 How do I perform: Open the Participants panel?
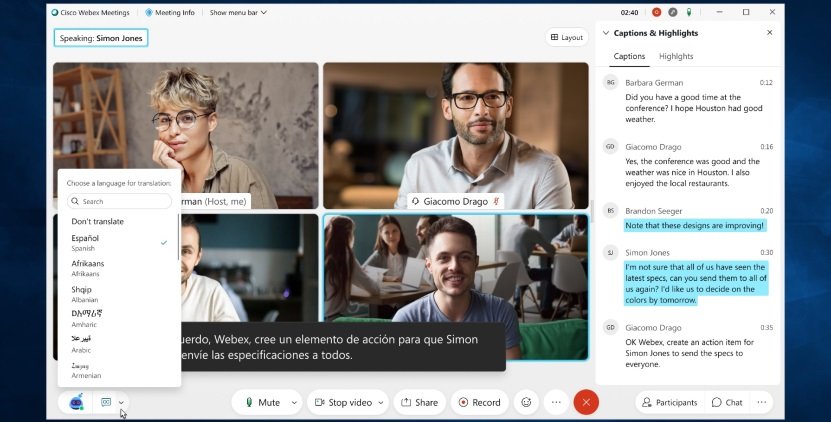pos(669,402)
